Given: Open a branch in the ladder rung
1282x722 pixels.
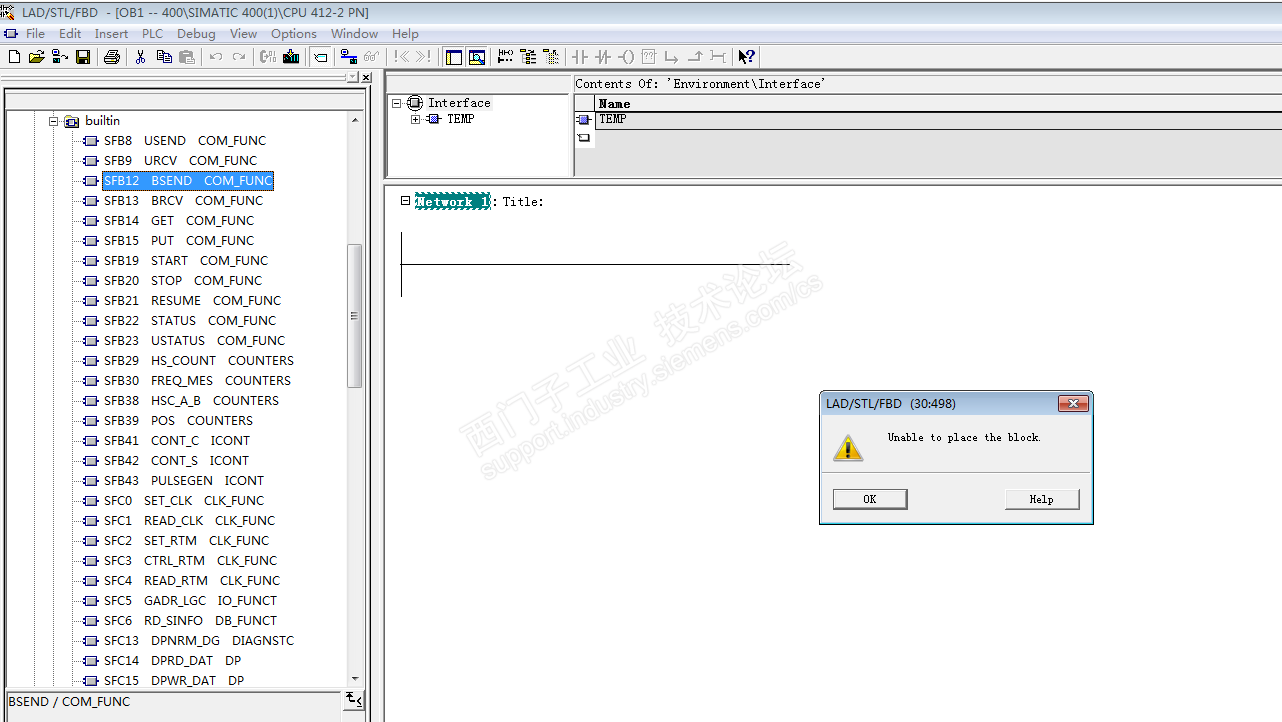Looking at the screenshot, I should click(672, 57).
